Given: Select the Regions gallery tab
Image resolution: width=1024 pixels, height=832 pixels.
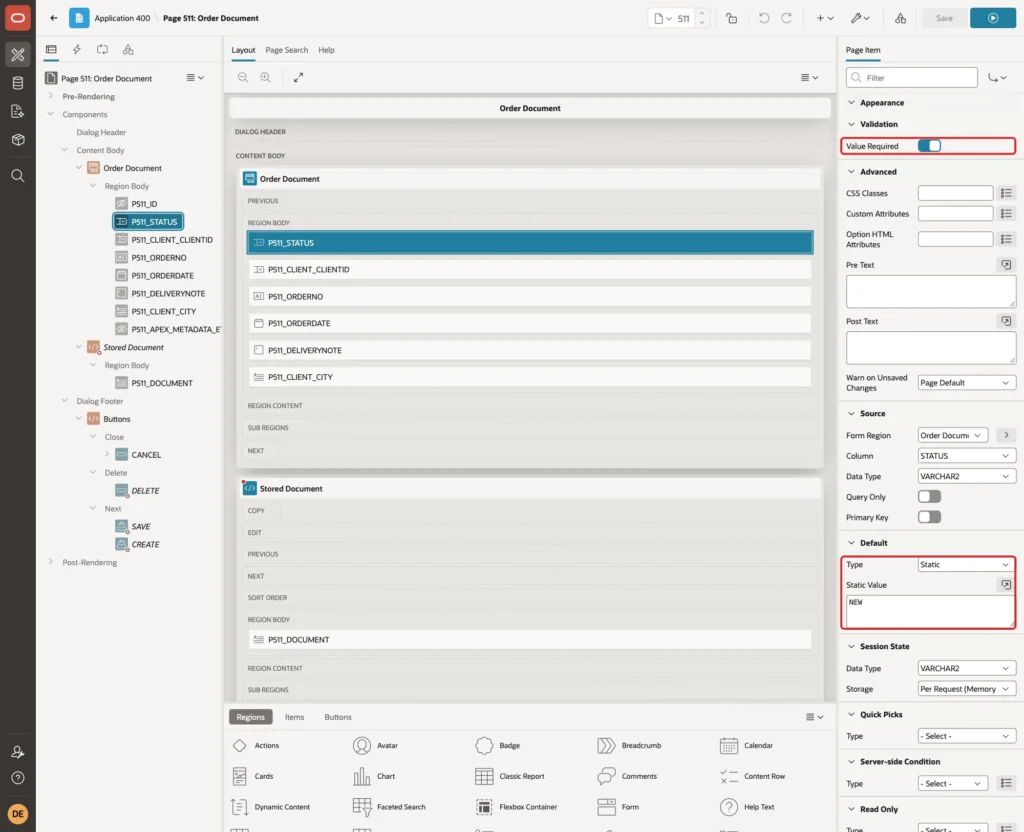Looking at the screenshot, I should (250, 716).
